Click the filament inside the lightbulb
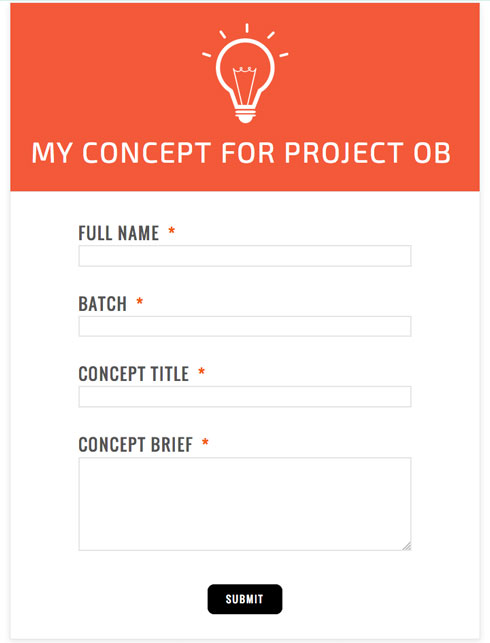Screen dimensions: 490x643 pos(245,85)
